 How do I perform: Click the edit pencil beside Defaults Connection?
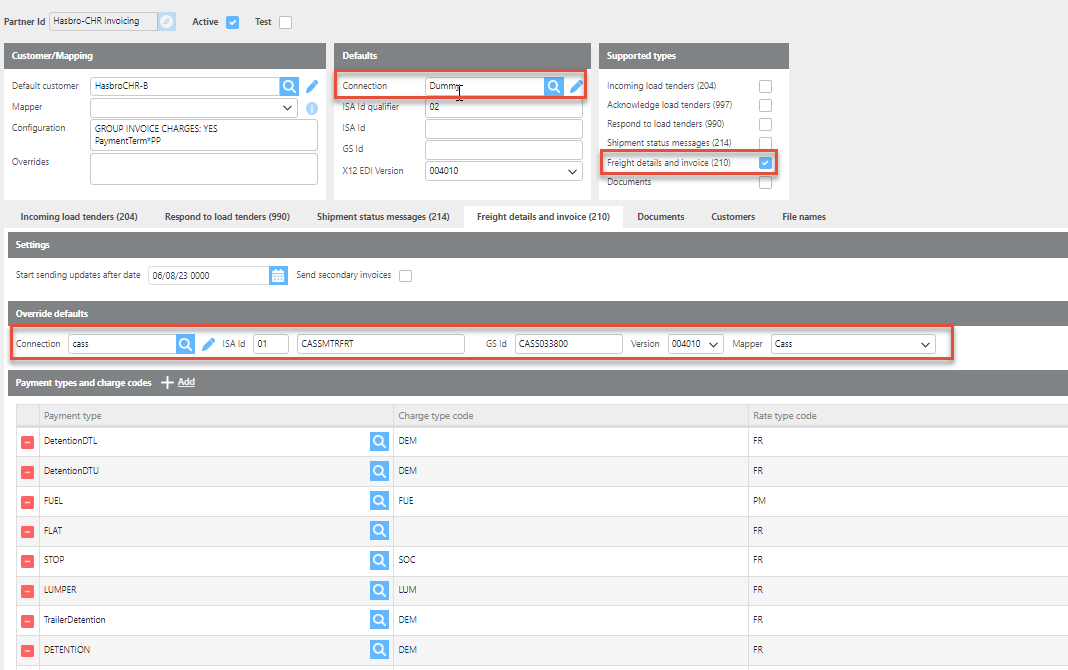click(576, 87)
